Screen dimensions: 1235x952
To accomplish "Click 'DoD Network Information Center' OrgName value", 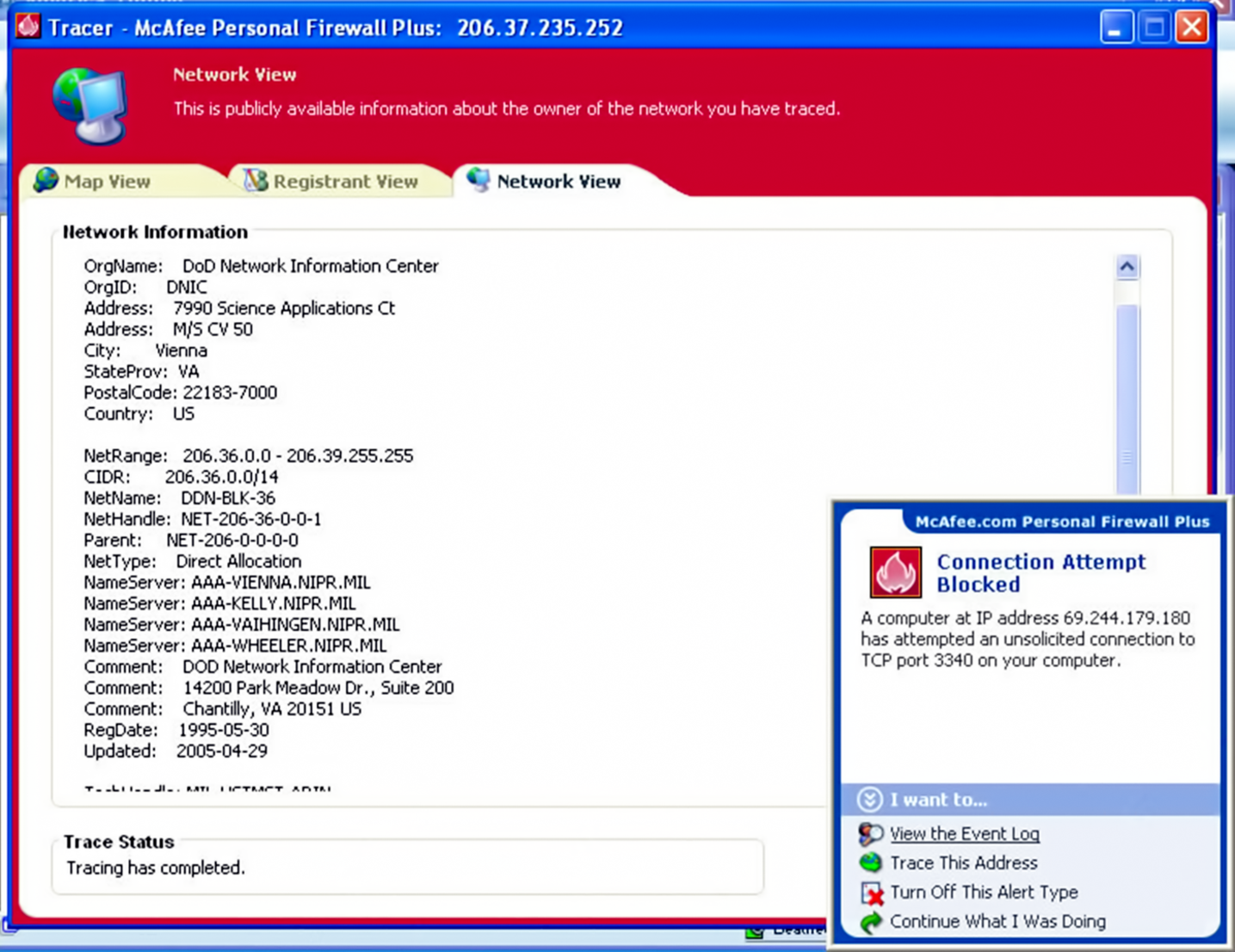I will [x=310, y=266].
